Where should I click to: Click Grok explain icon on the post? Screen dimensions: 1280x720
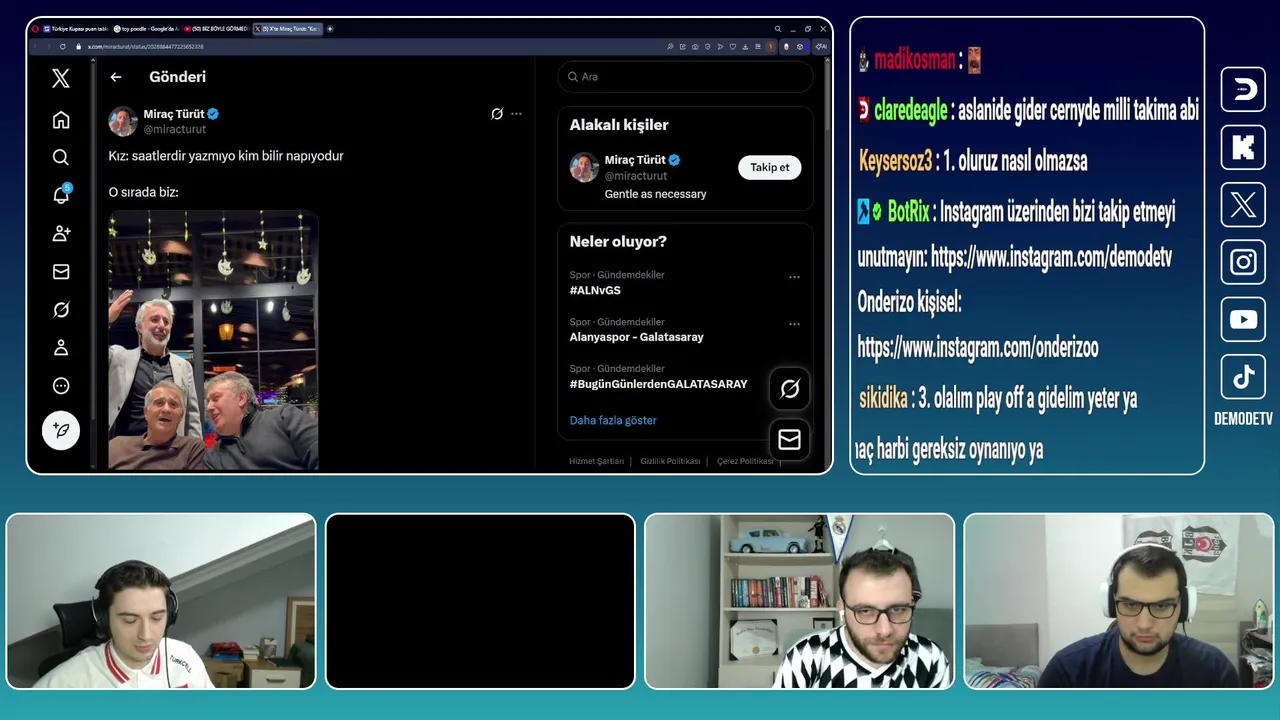coord(497,114)
